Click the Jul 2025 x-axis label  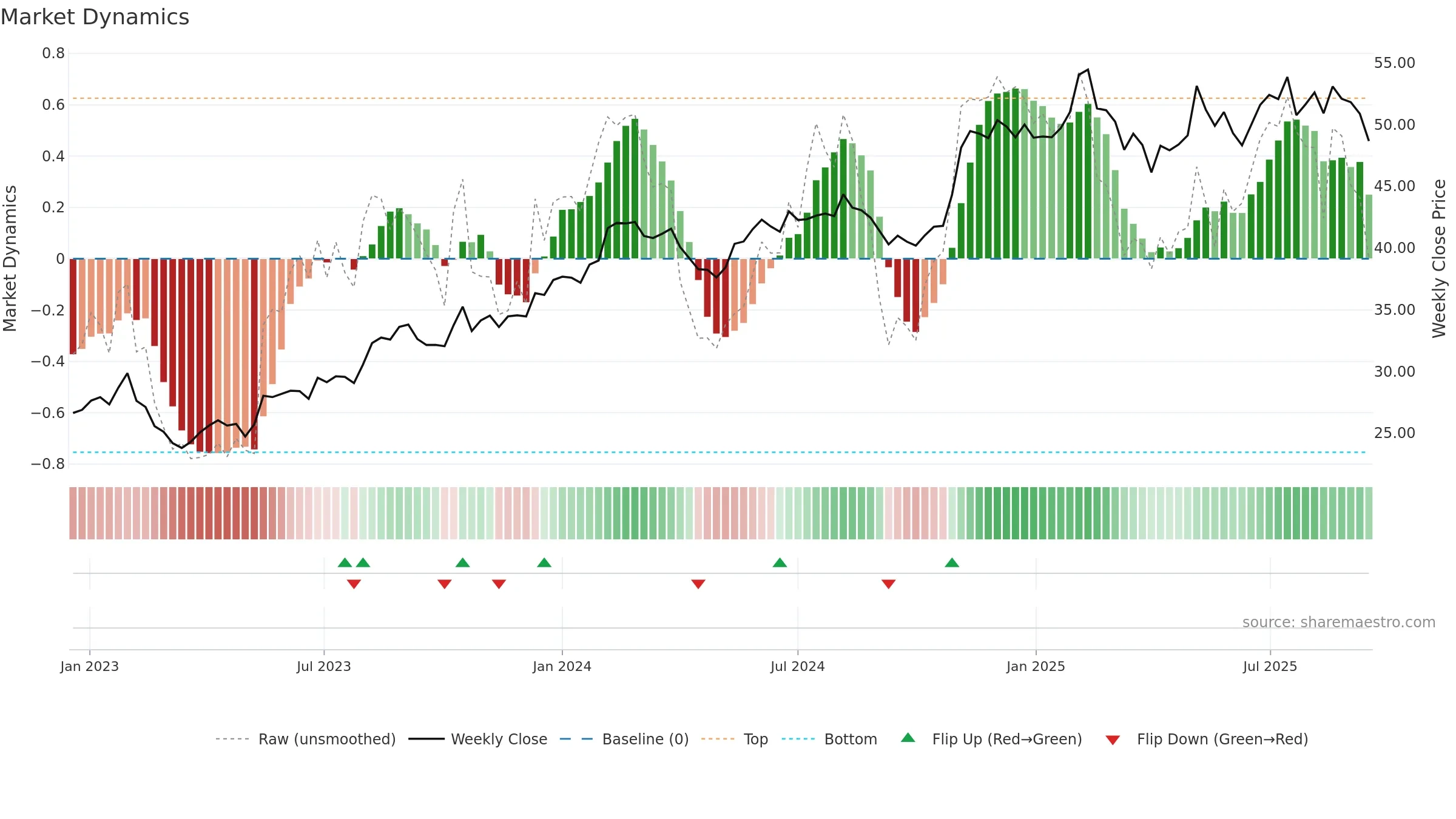tap(1270, 666)
